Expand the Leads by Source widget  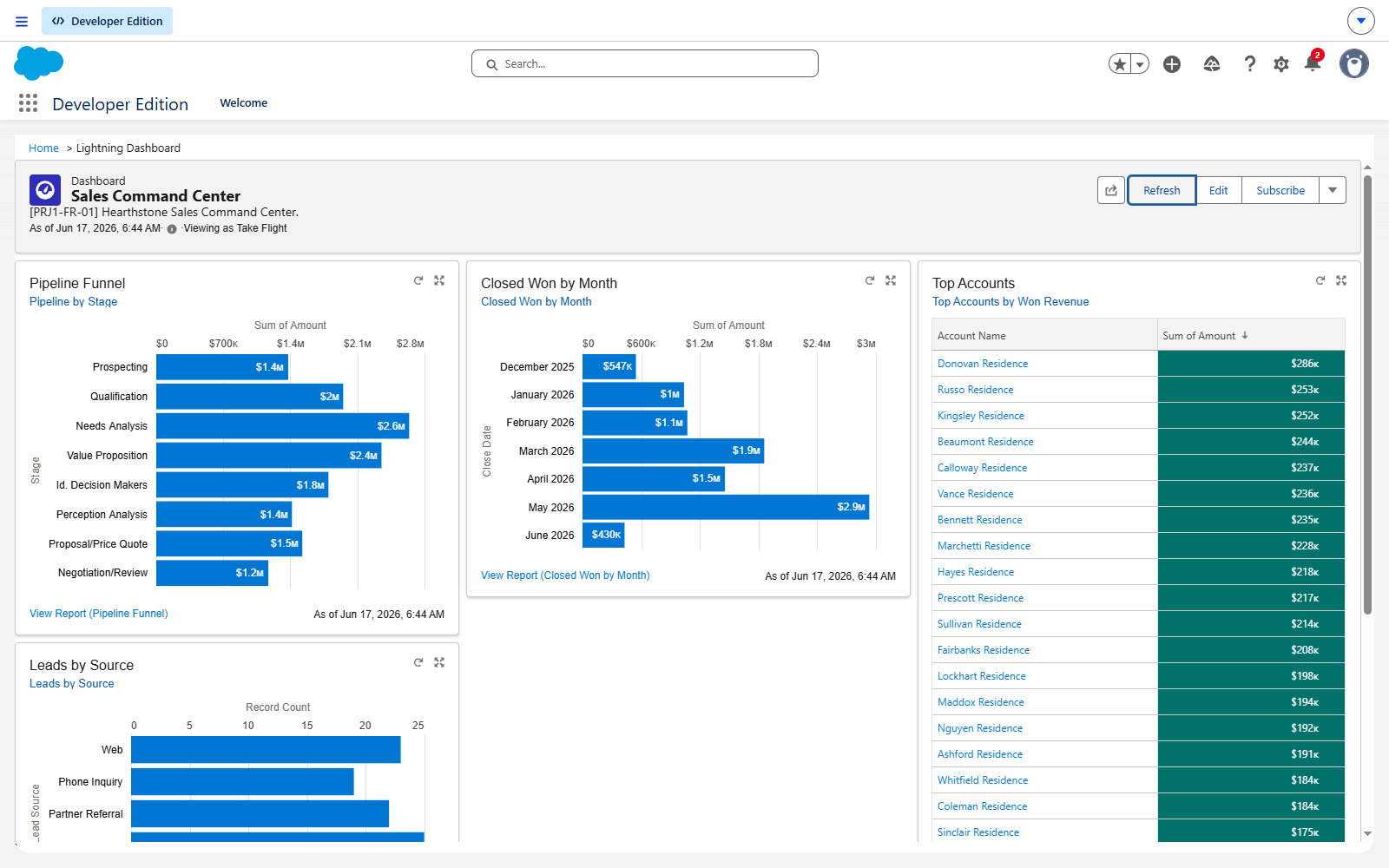[439, 662]
